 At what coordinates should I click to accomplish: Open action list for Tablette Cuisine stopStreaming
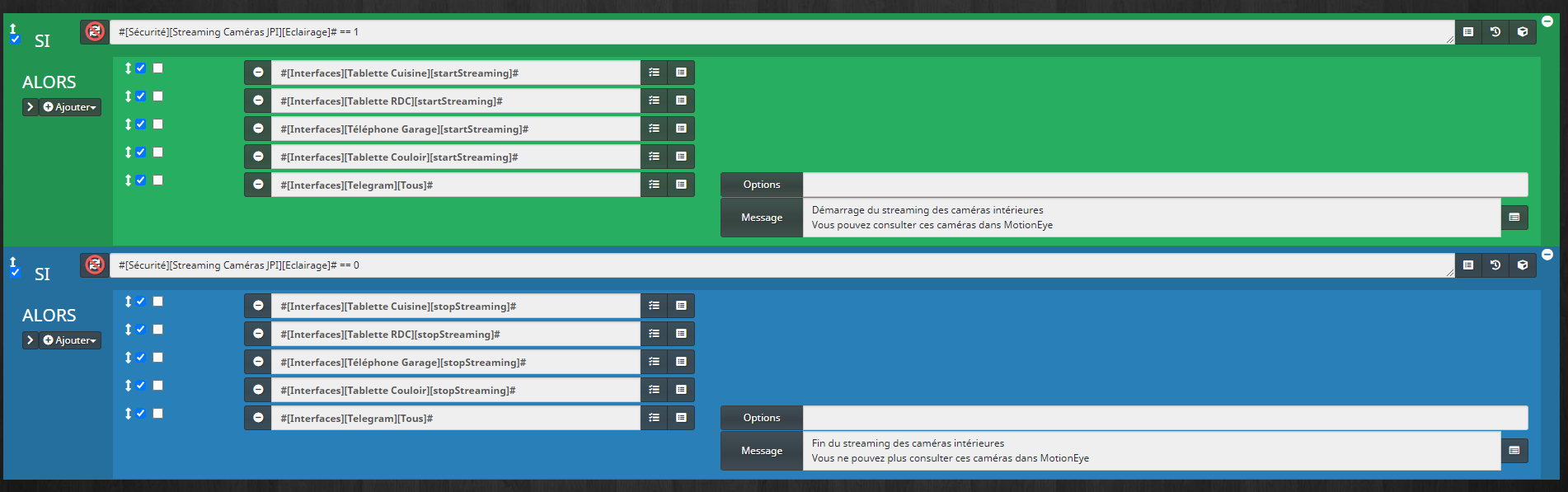[654, 306]
